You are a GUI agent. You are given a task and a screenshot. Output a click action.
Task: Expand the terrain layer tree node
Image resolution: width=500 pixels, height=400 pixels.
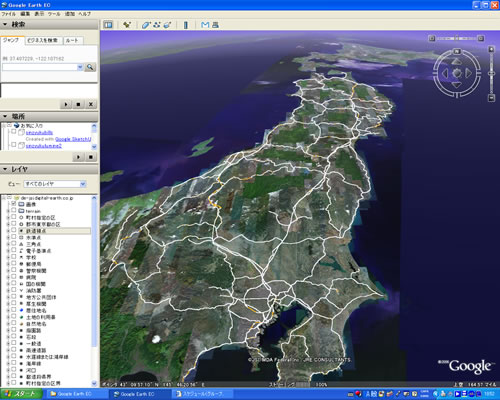[x=8, y=211]
